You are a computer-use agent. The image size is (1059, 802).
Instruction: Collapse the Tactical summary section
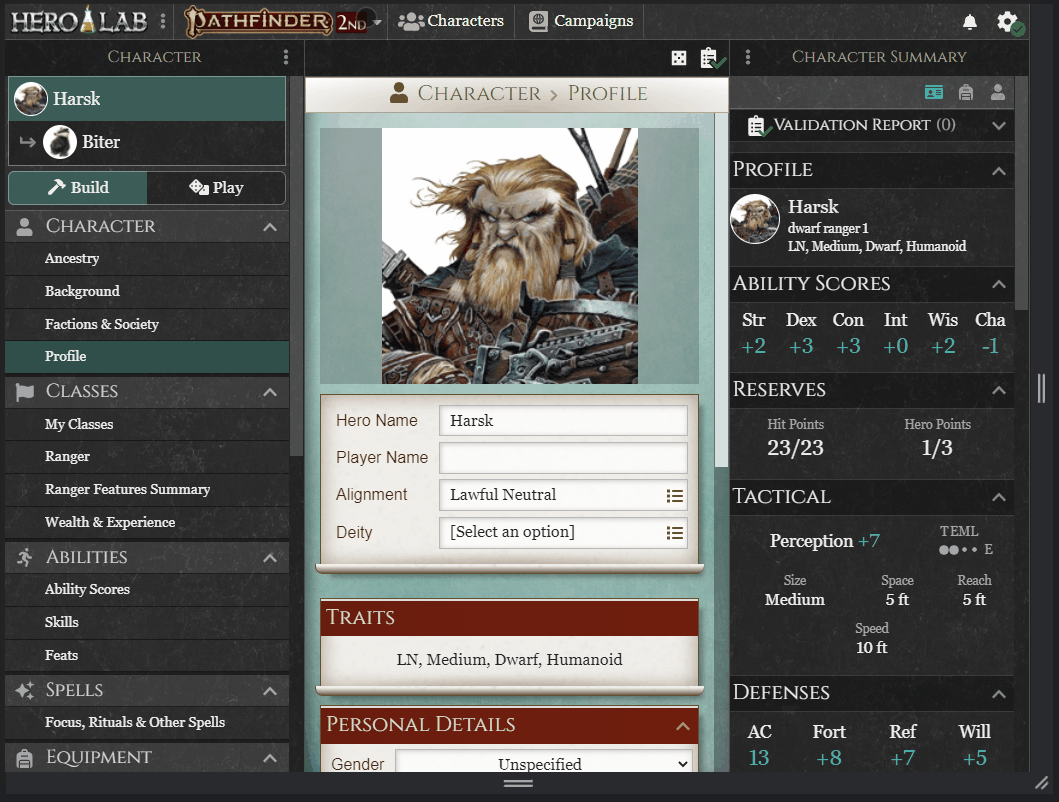click(x=999, y=497)
